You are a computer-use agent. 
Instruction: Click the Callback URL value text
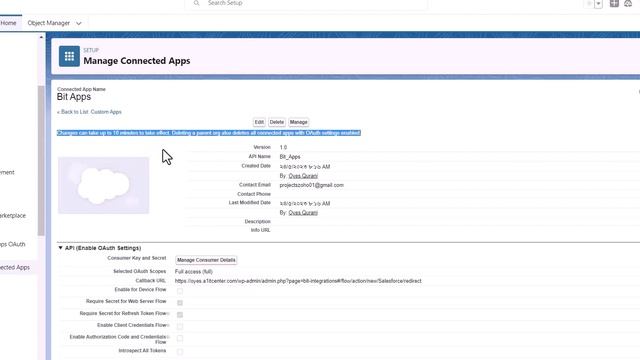point(298,281)
